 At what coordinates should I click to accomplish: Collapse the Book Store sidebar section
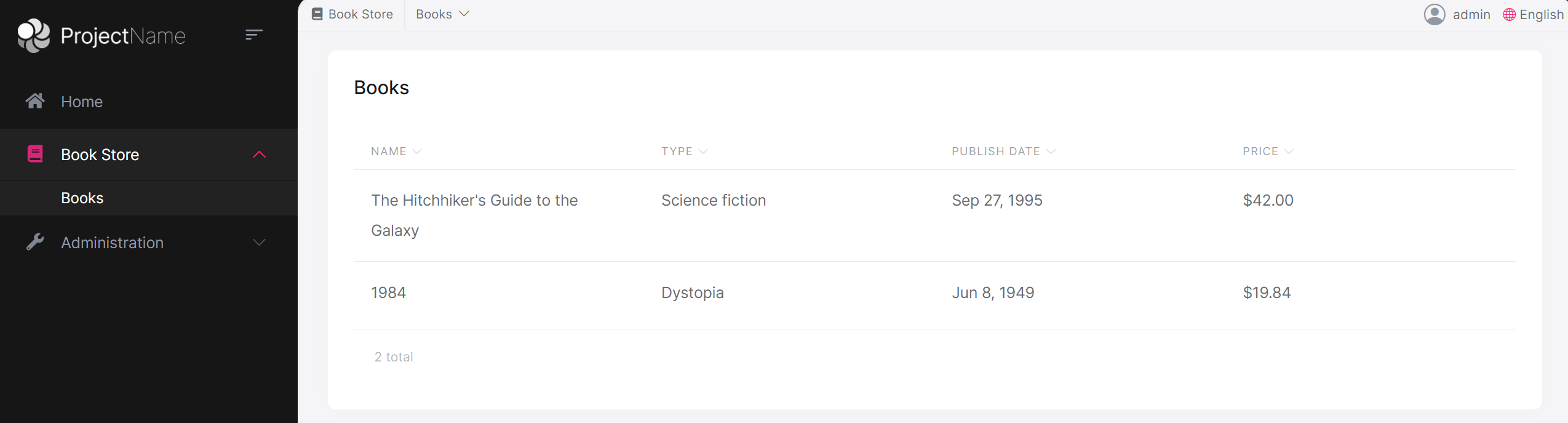coord(260,154)
